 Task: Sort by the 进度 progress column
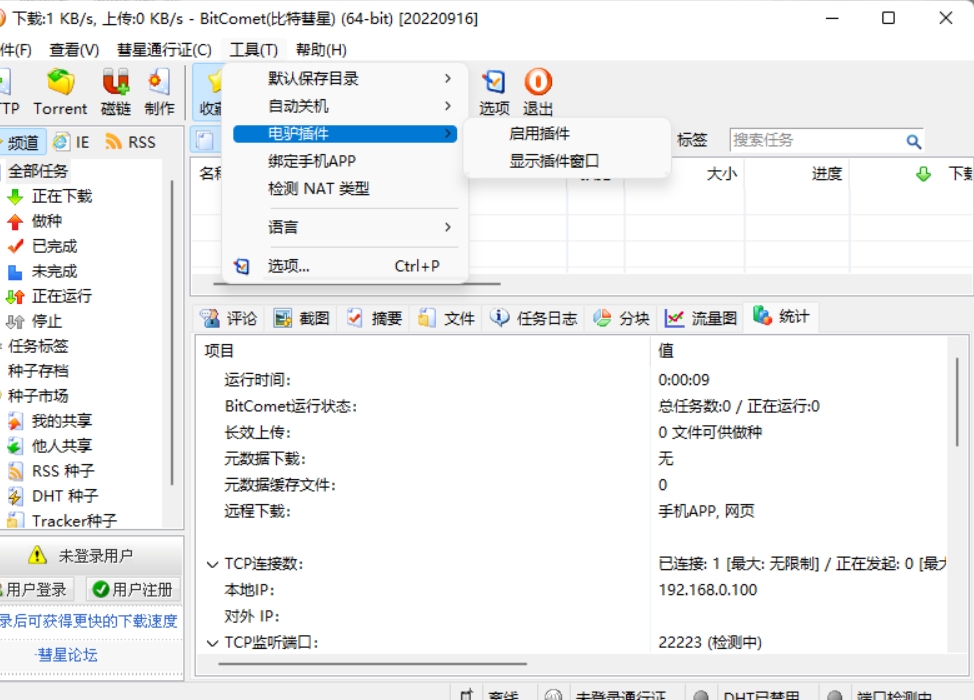(797, 173)
